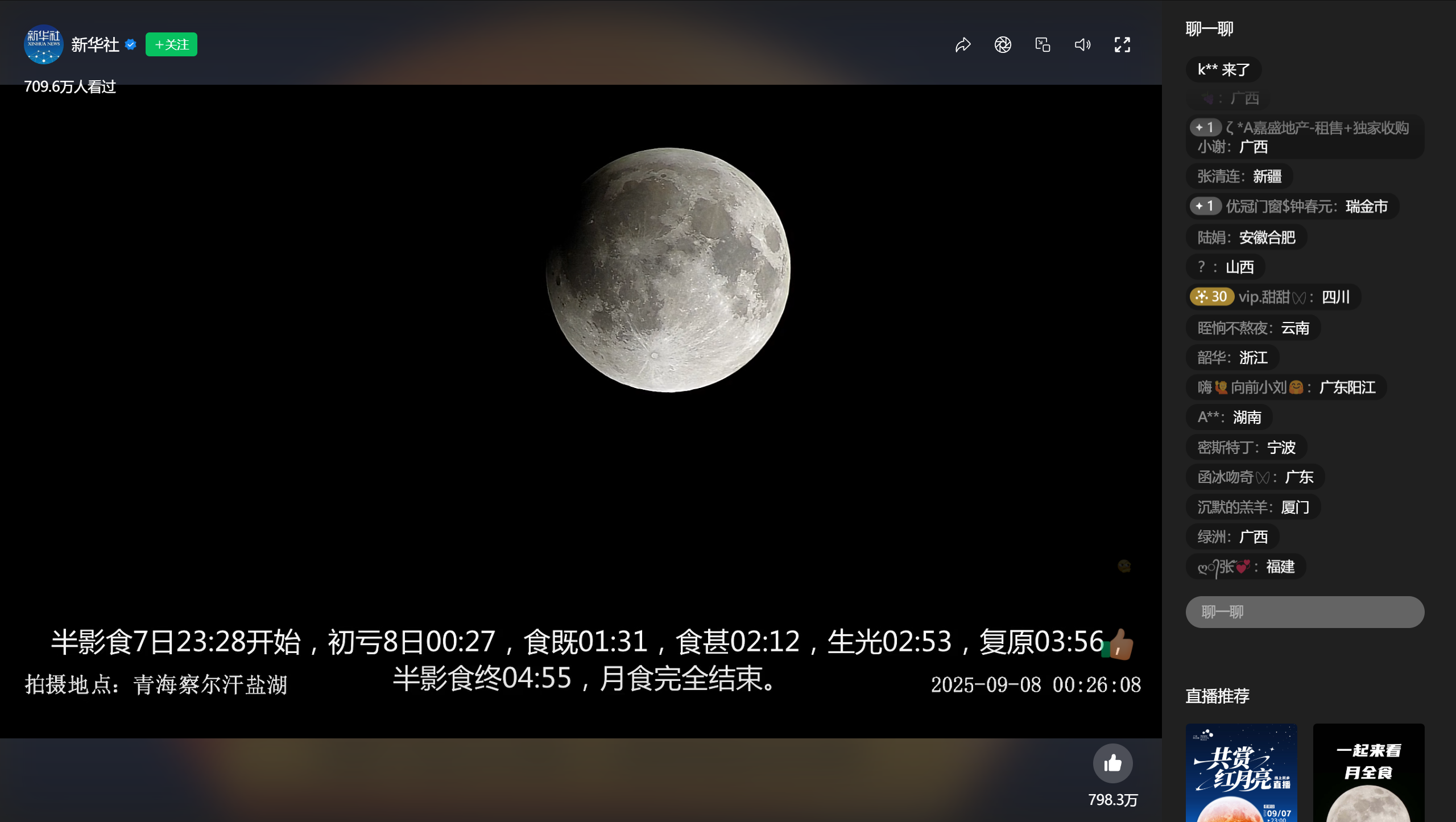Click the 新华社 account name

(95, 44)
